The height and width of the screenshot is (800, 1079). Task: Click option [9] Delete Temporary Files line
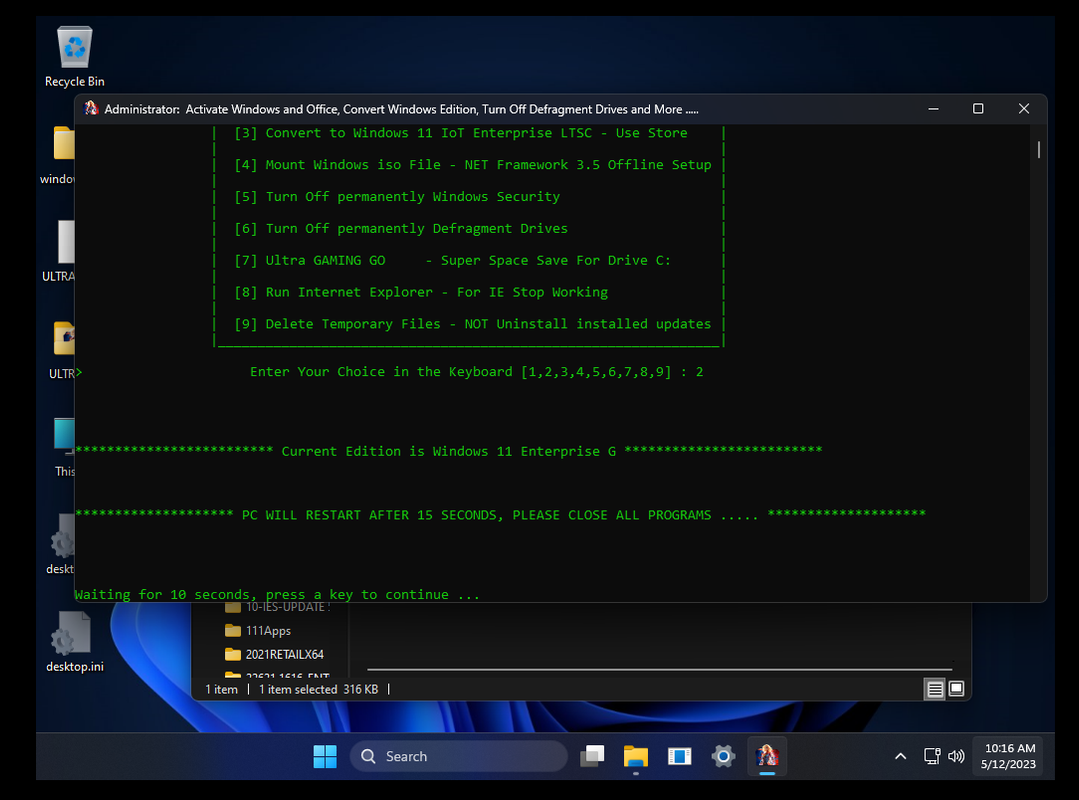point(473,324)
